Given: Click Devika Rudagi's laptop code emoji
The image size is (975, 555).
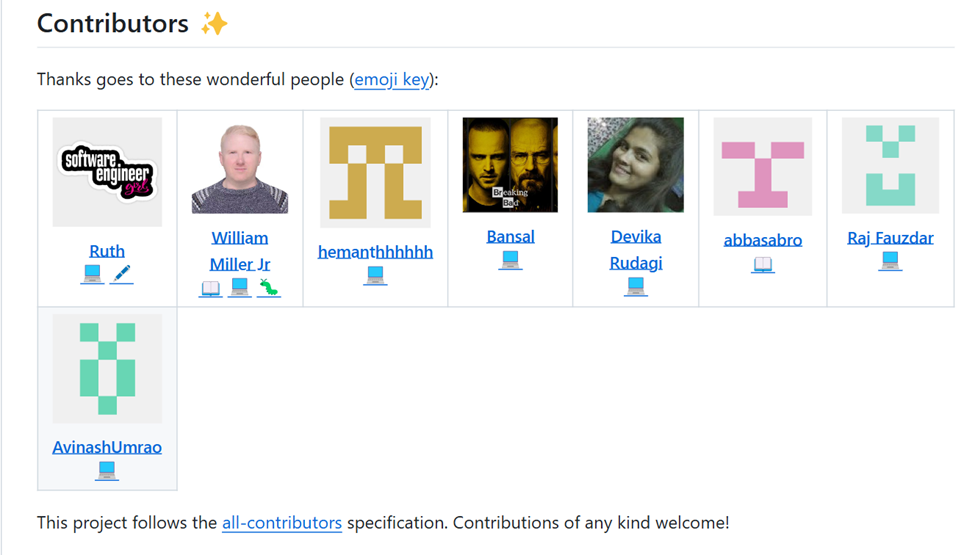Looking at the screenshot, I should [635, 287].
